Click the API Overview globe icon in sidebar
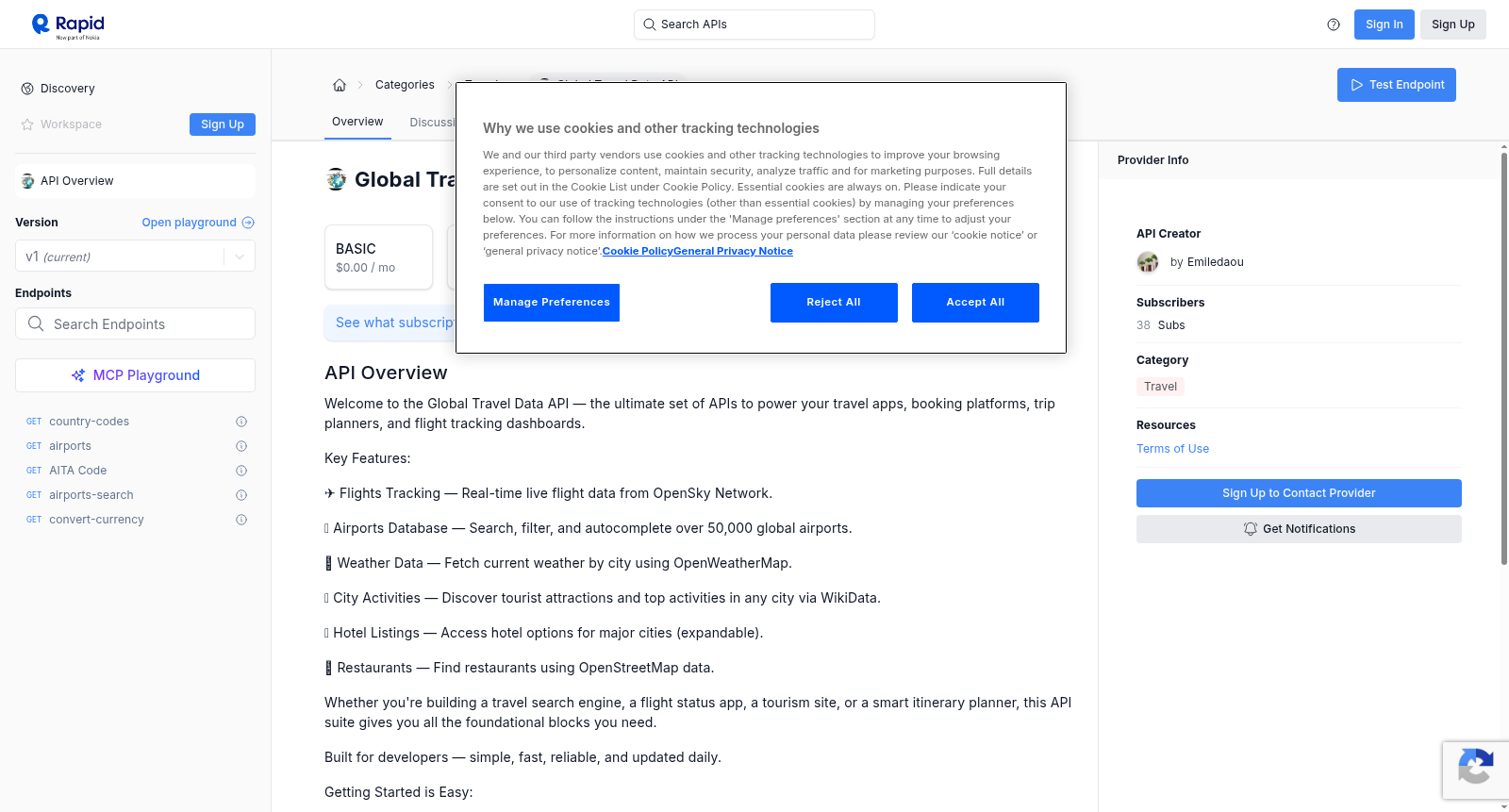This screenshot has height=812, width=1509. coord(27,181)
